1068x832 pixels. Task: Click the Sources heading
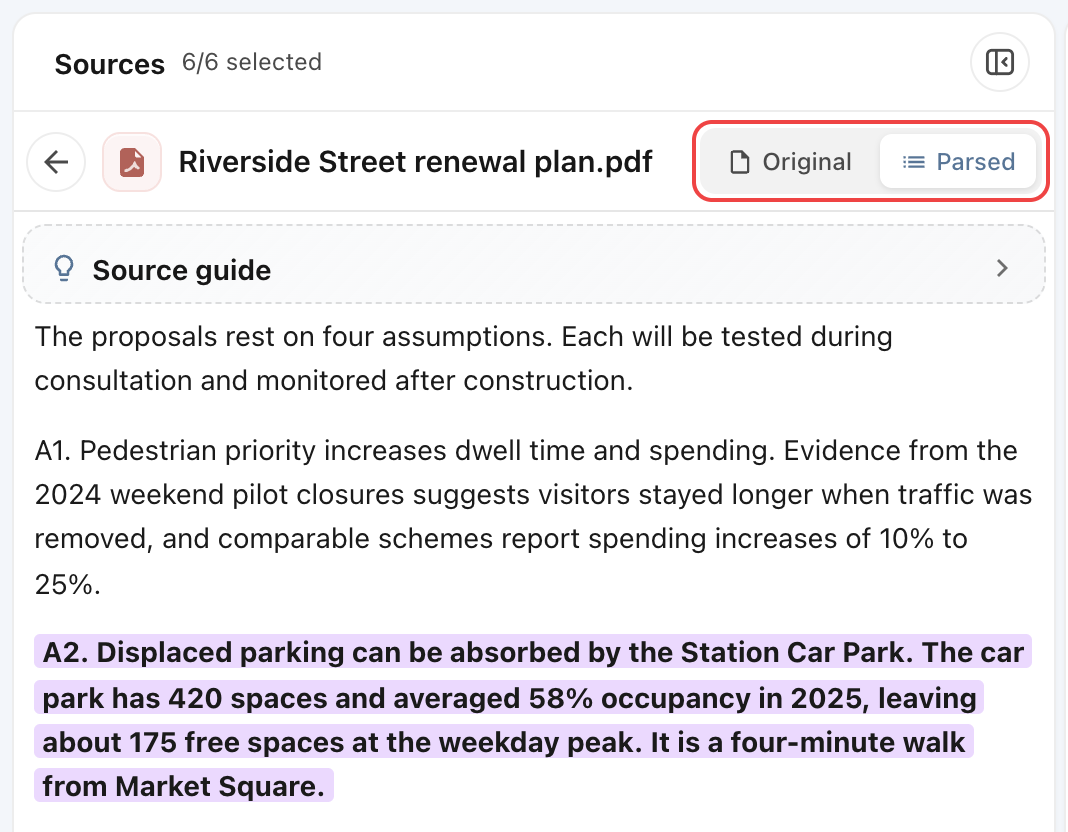point(110,64)
